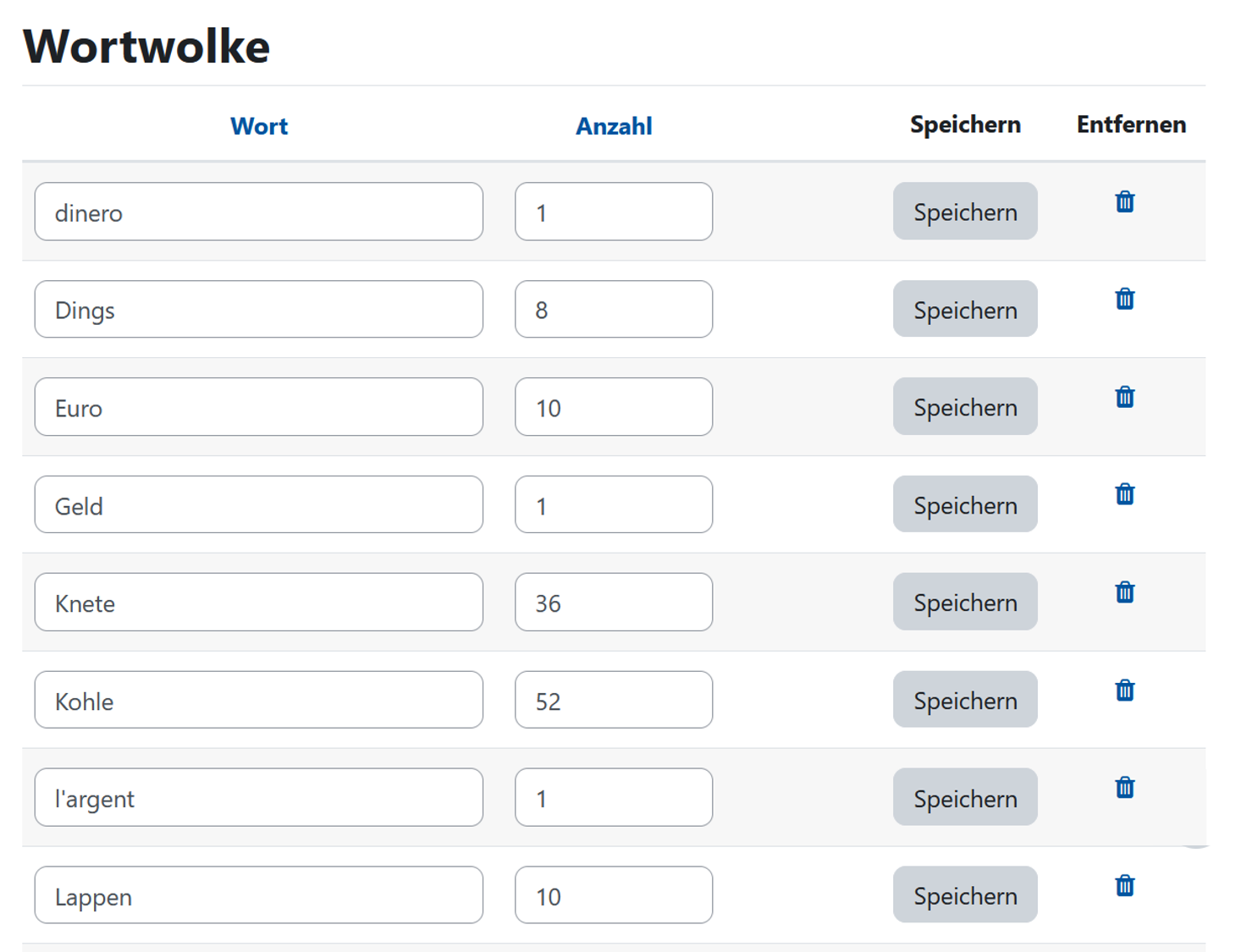The width and height of the screenshot is (1241, 952).
Task: Click trash icon for Euro entry
Action: coord(1124,397)
